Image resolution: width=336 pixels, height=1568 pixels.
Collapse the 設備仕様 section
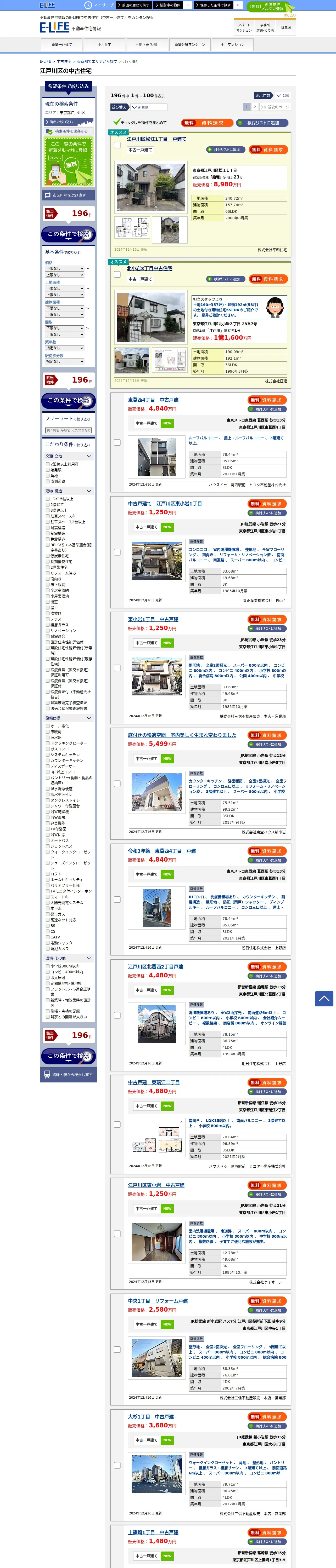pyautogui.click(x=68, y=718)
